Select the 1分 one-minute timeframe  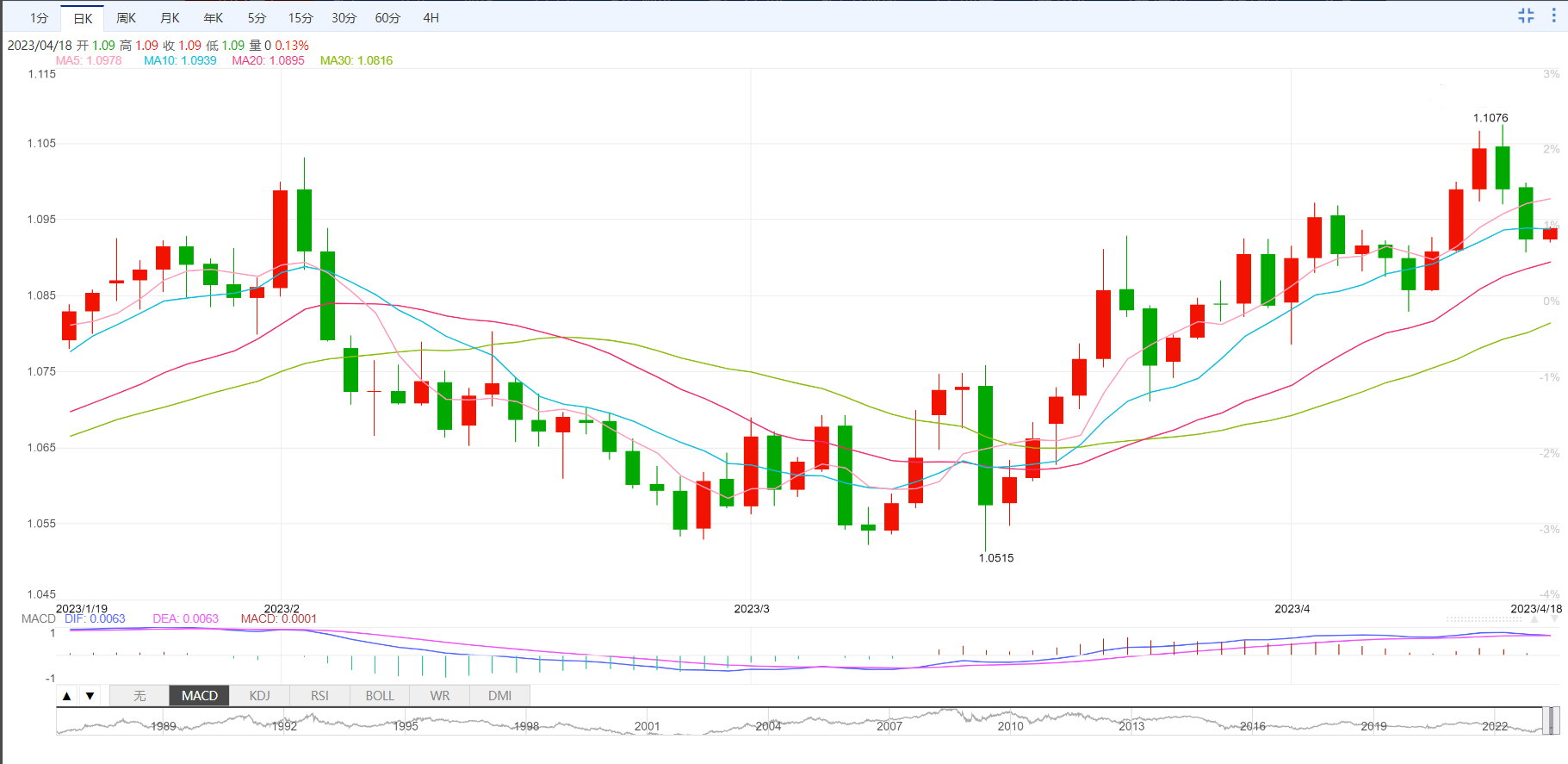[x=39, y=18]
